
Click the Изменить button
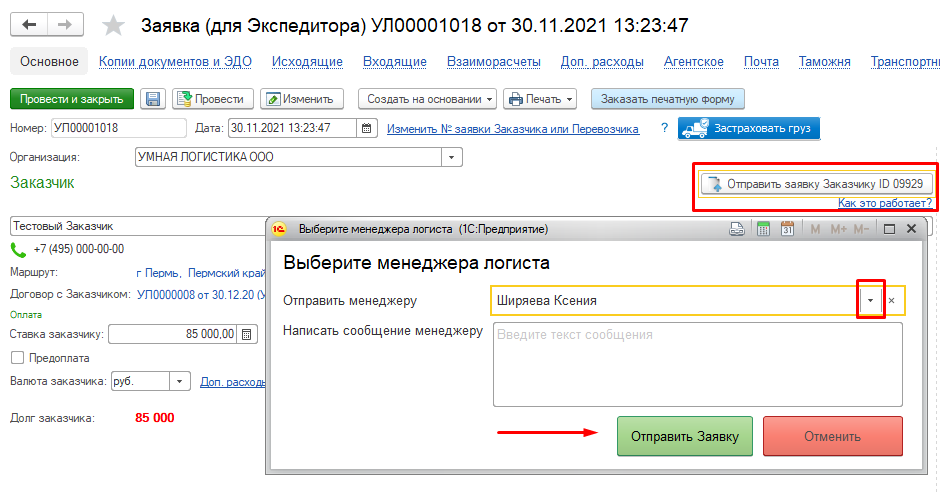pos(302,99)
